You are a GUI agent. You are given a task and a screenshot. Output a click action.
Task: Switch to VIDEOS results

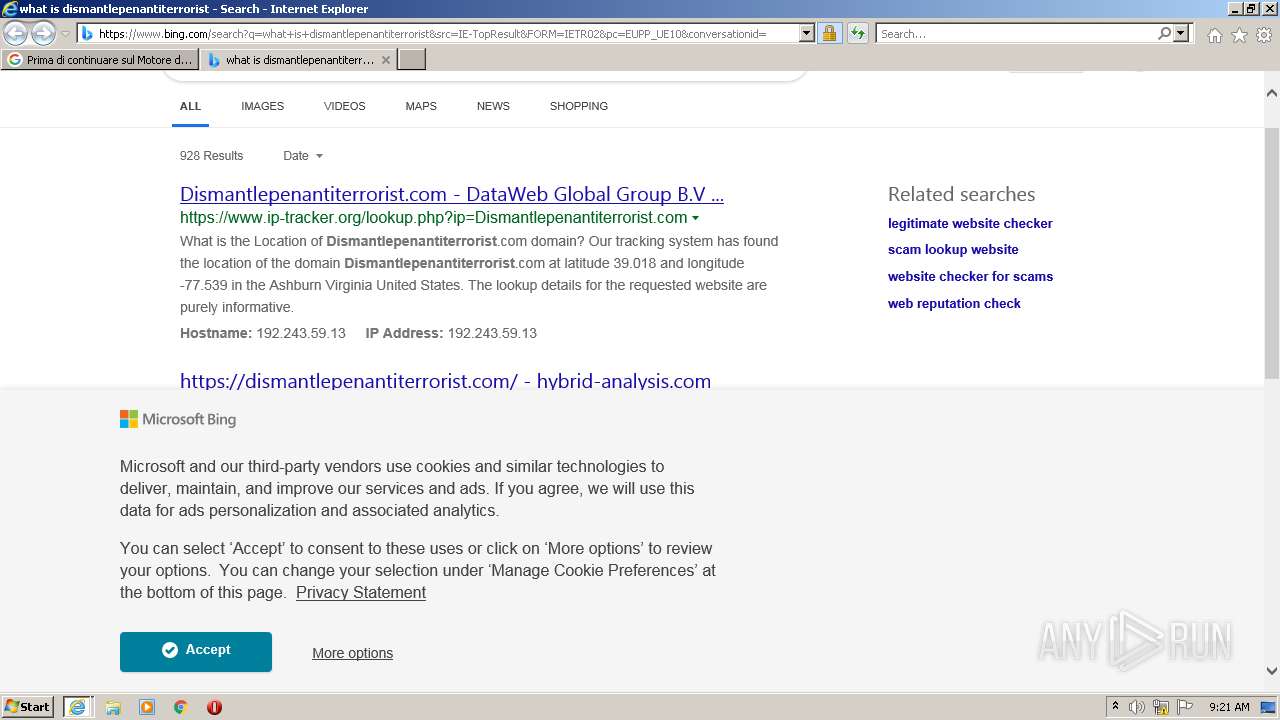(344, 106)
